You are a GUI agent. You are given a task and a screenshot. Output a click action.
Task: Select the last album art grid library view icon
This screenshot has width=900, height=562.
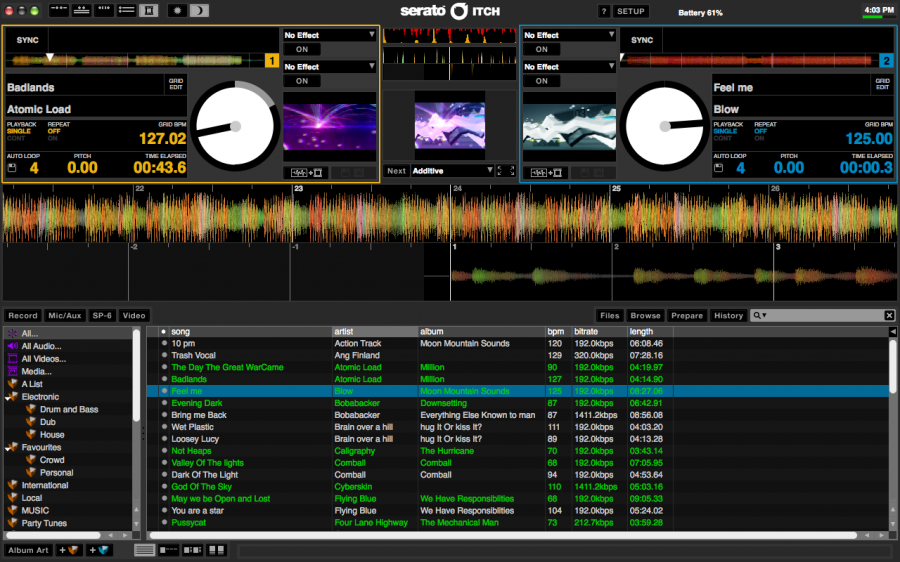click(x=216, y=550)
